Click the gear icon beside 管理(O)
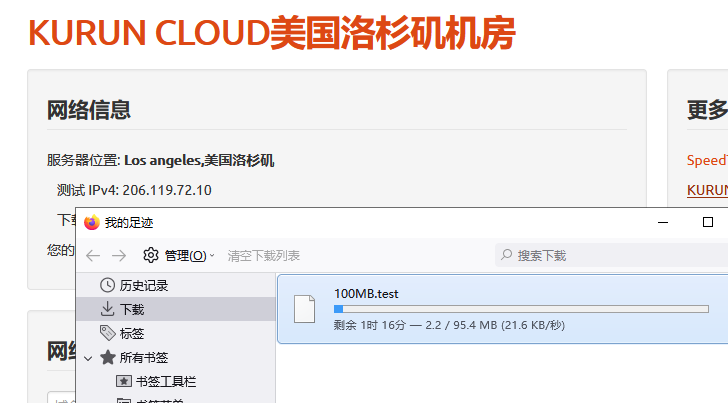The image size is (728, 403). pyautogui.click(x=150, y=255)
